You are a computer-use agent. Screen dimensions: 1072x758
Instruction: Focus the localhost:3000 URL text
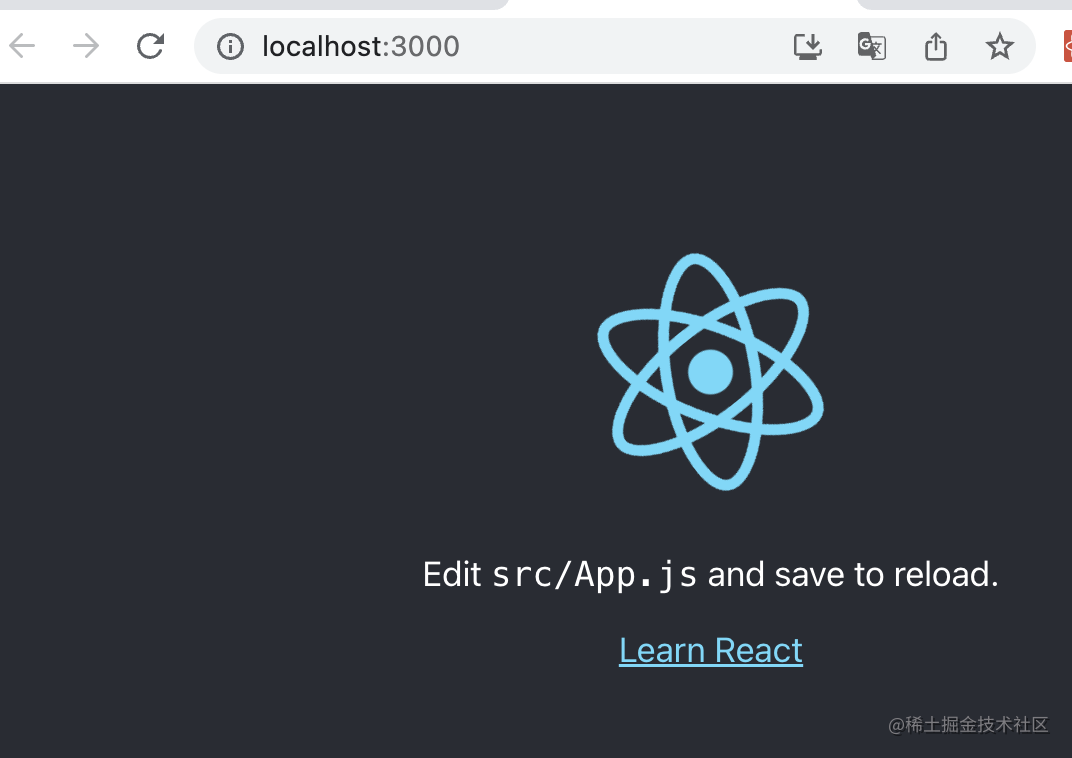click(361, 46)
